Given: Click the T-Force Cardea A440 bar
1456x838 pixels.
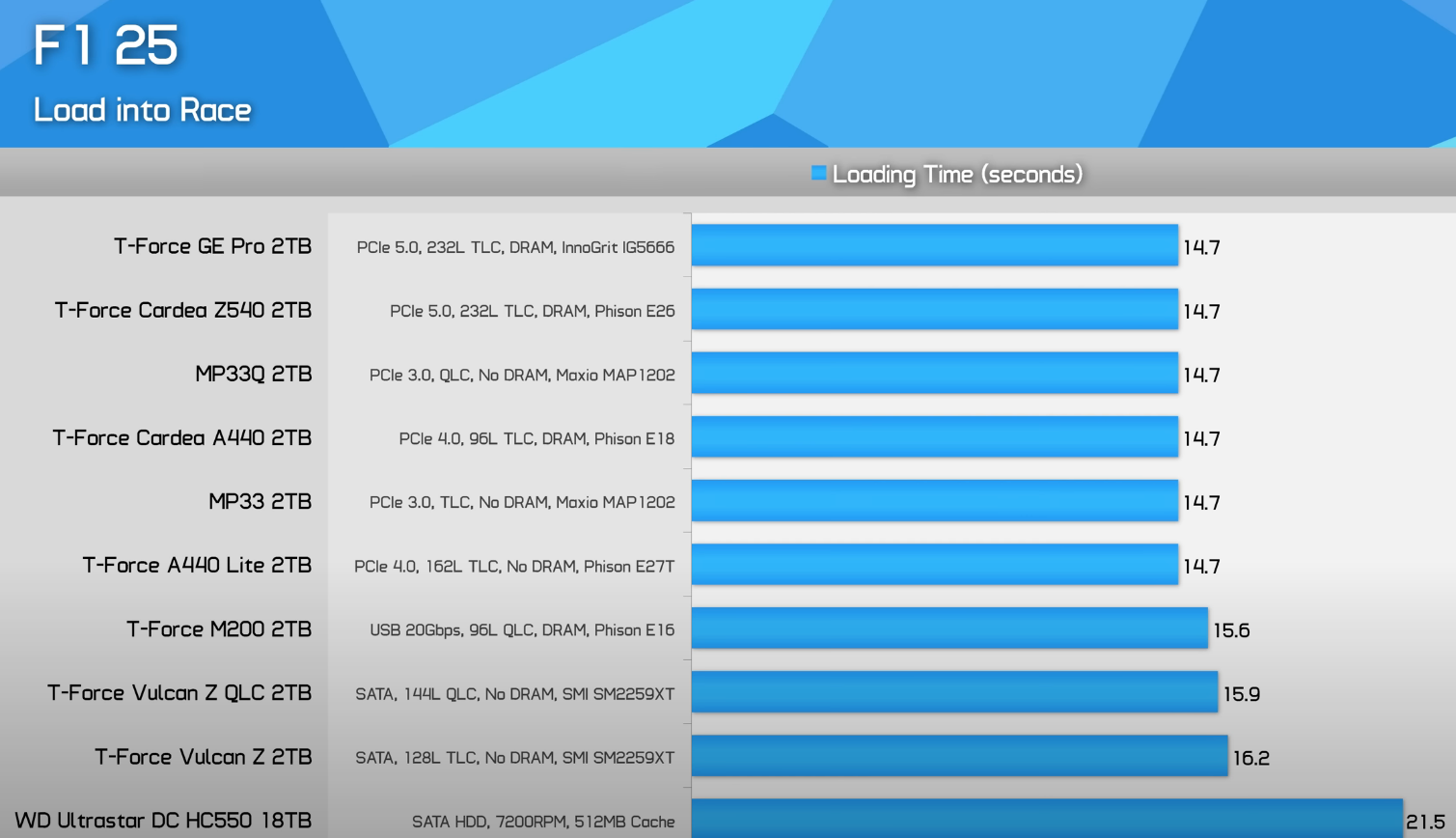Looking at the screenshot, I should (935, 436).
